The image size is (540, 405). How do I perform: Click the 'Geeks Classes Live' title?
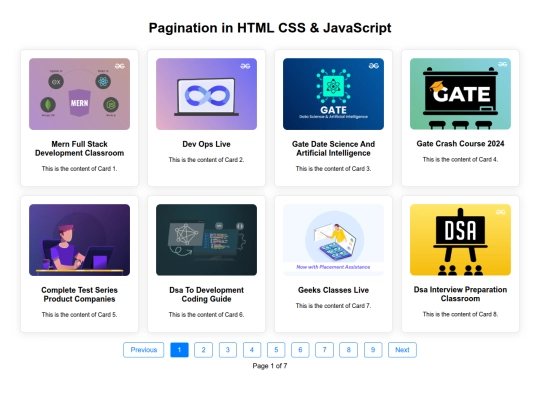point(333,290)
